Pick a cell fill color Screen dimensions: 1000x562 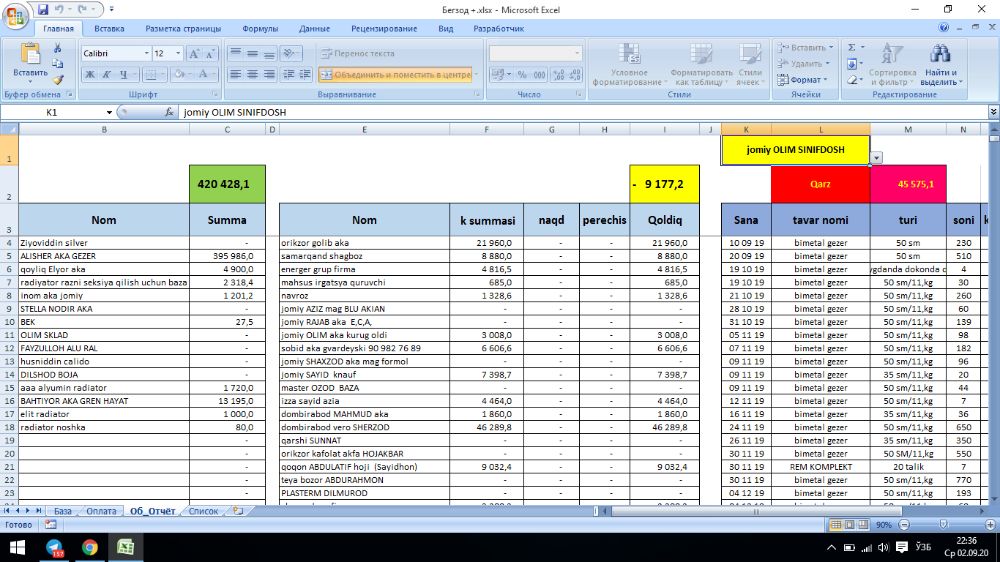[x=181, y=75]
